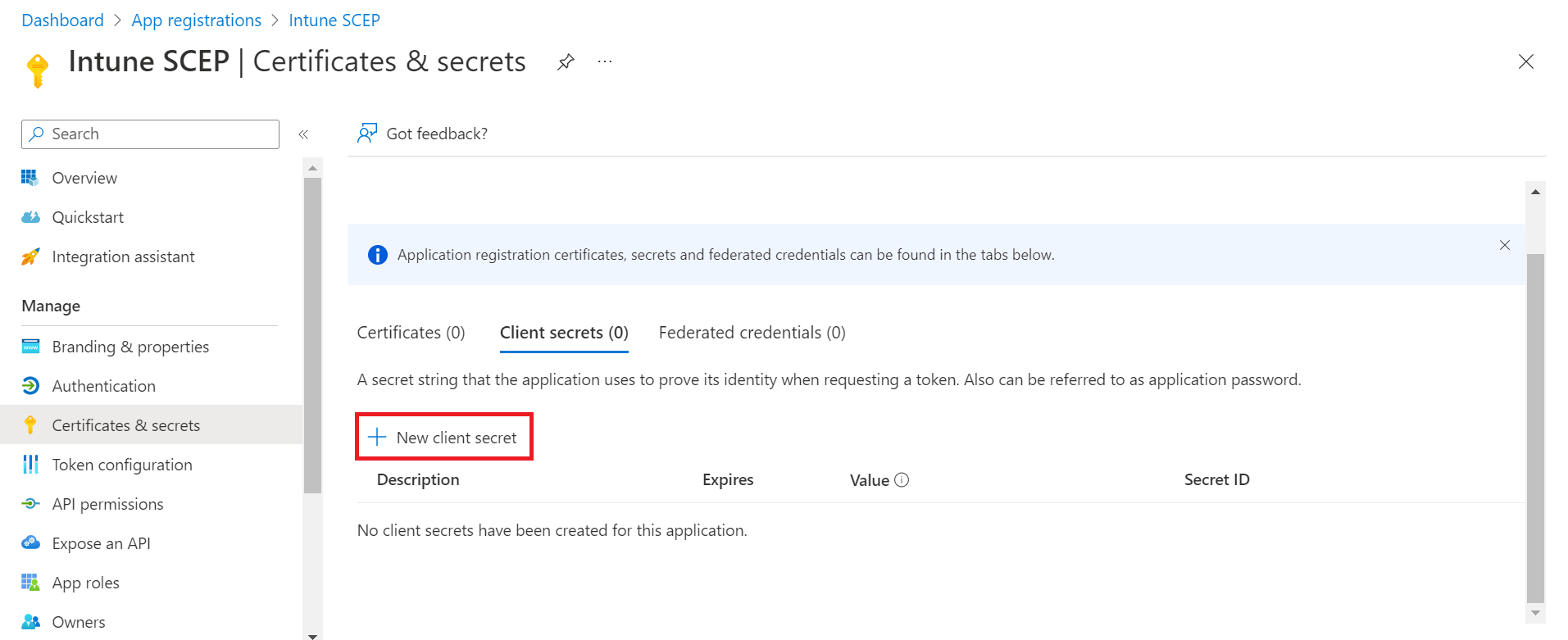Click the main content scrollbar thumb
The height and width of the screenshot is (640, 1568).
pos(1535,428)
